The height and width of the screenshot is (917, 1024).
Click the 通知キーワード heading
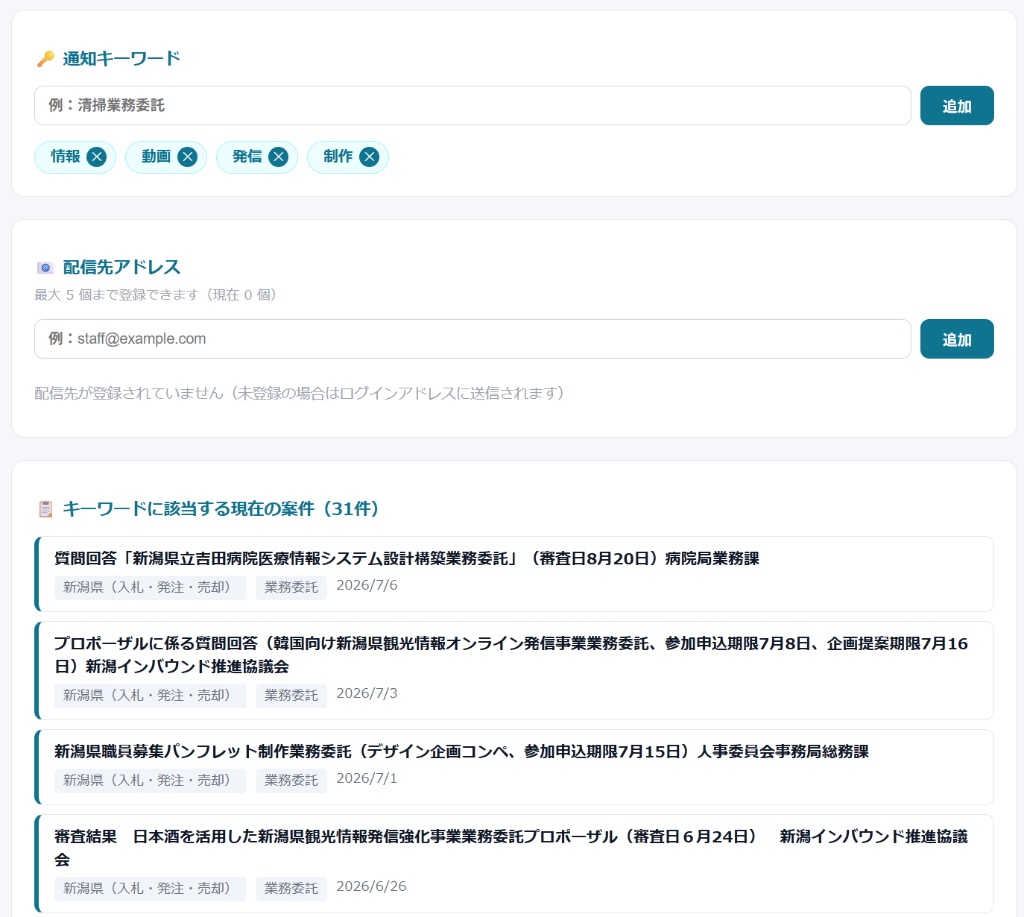(121, 59)
